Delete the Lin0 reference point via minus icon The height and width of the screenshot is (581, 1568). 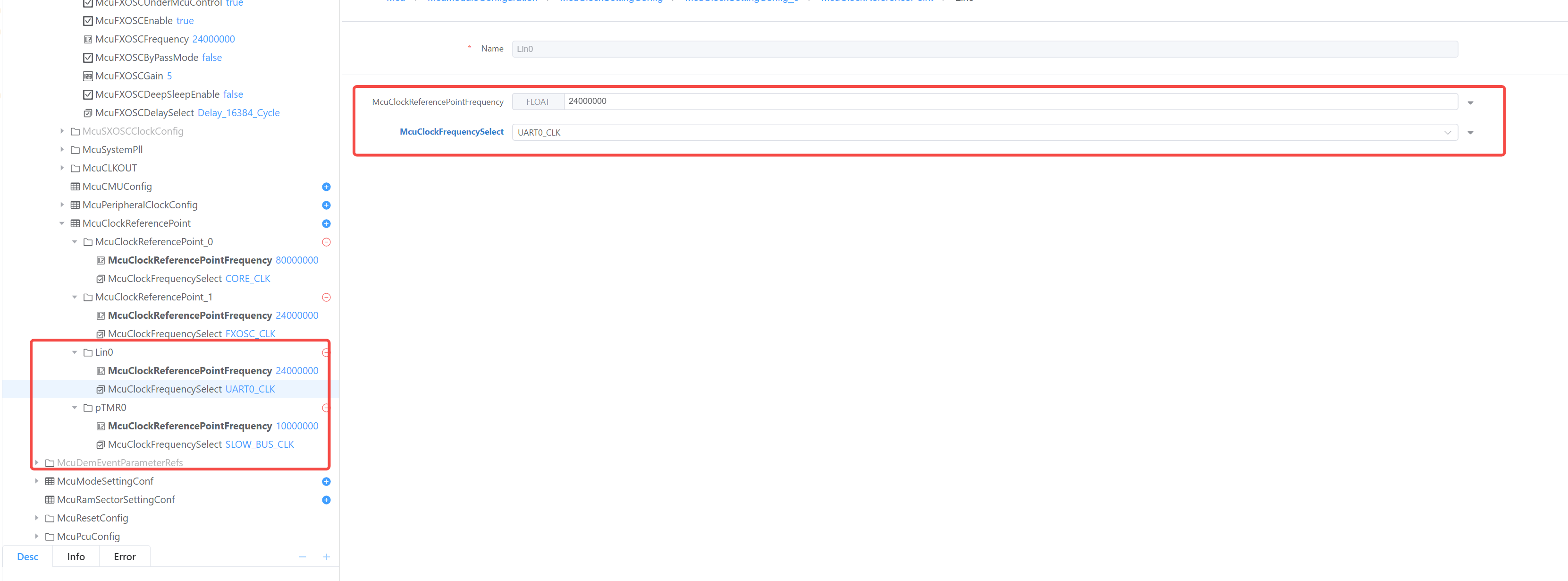coord(326,353)
